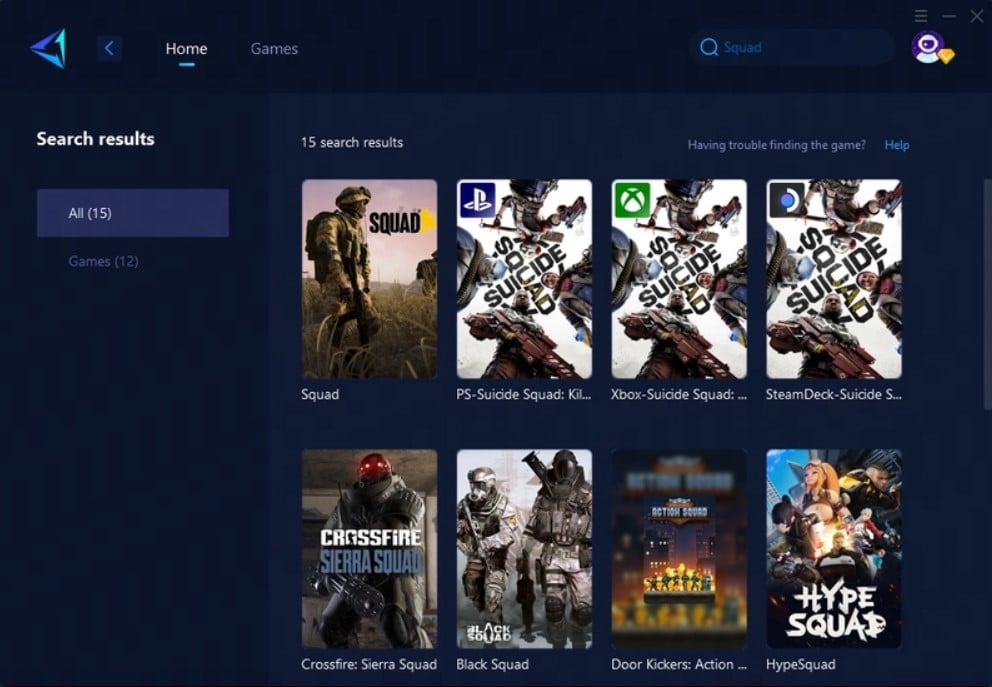
Task: Click the "Squad" game title text
Action: [320, 394]
